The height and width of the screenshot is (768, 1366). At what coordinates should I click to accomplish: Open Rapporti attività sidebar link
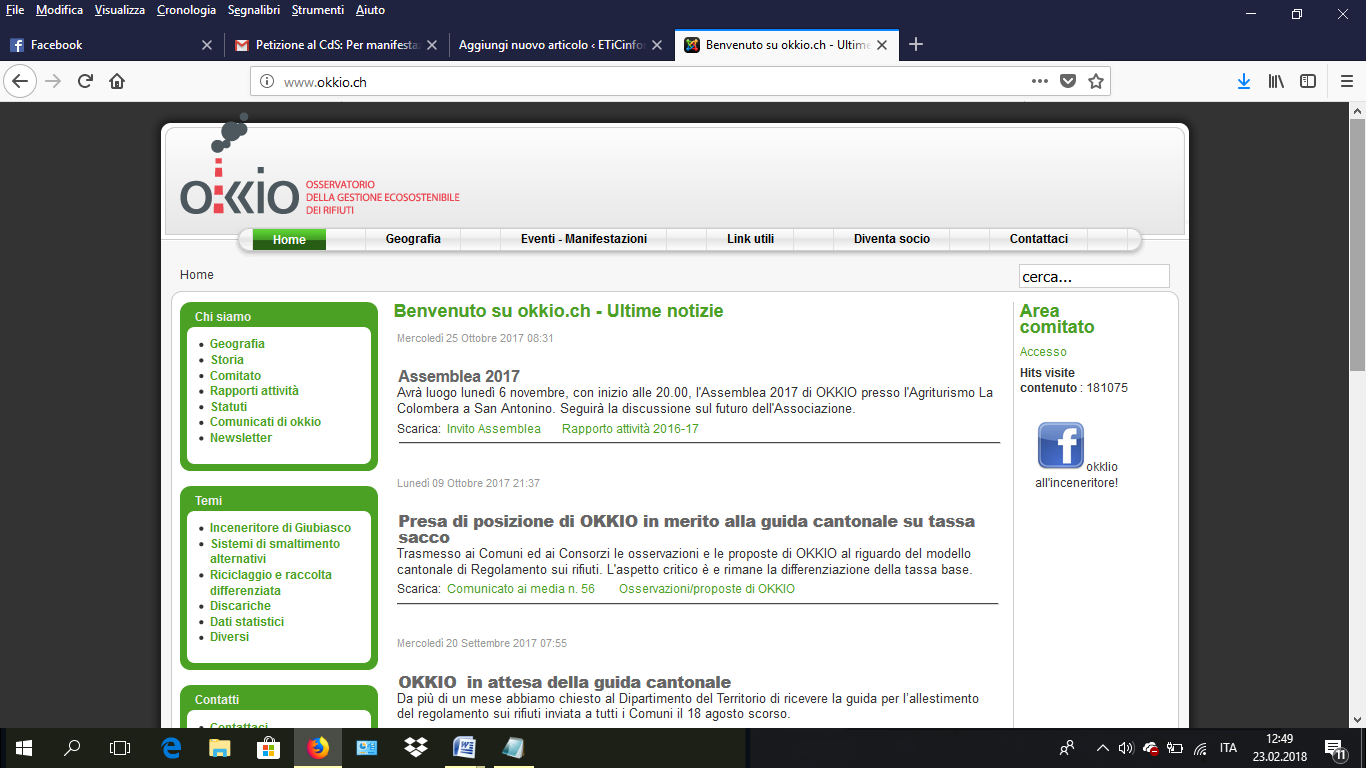coord(254,391)
